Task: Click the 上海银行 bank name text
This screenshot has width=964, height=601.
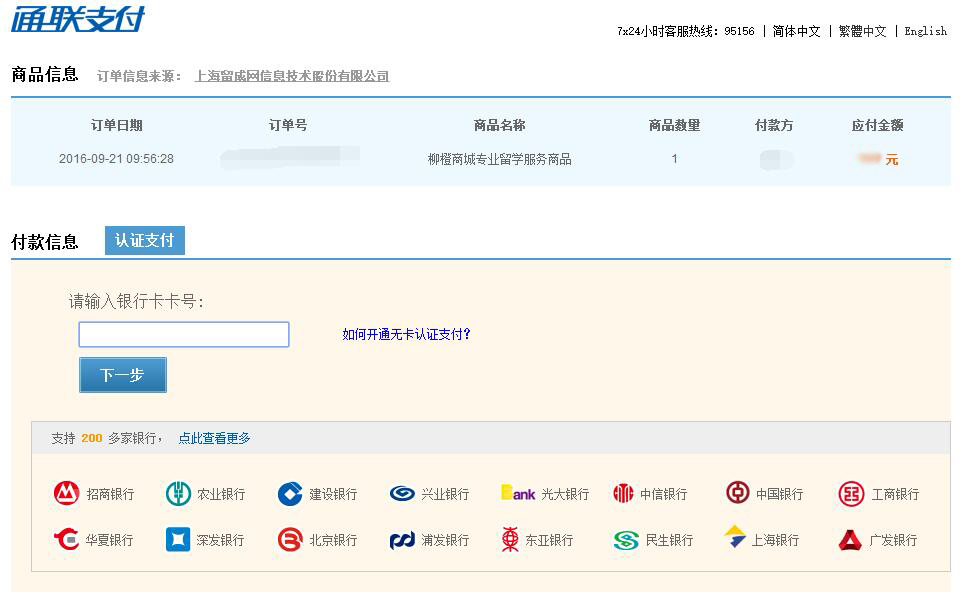Action: [x=775, y=540]
